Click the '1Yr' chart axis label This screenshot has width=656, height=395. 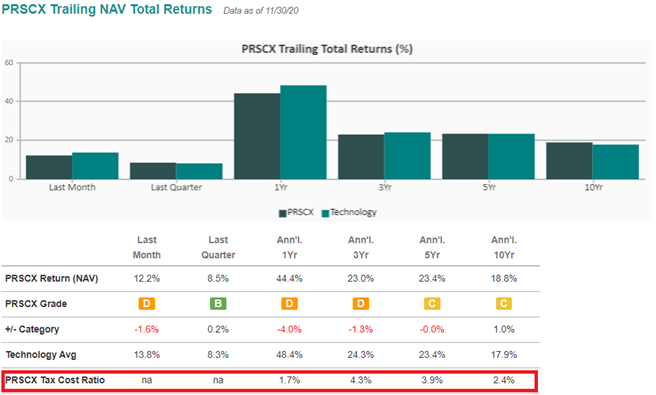coord(281,187)
